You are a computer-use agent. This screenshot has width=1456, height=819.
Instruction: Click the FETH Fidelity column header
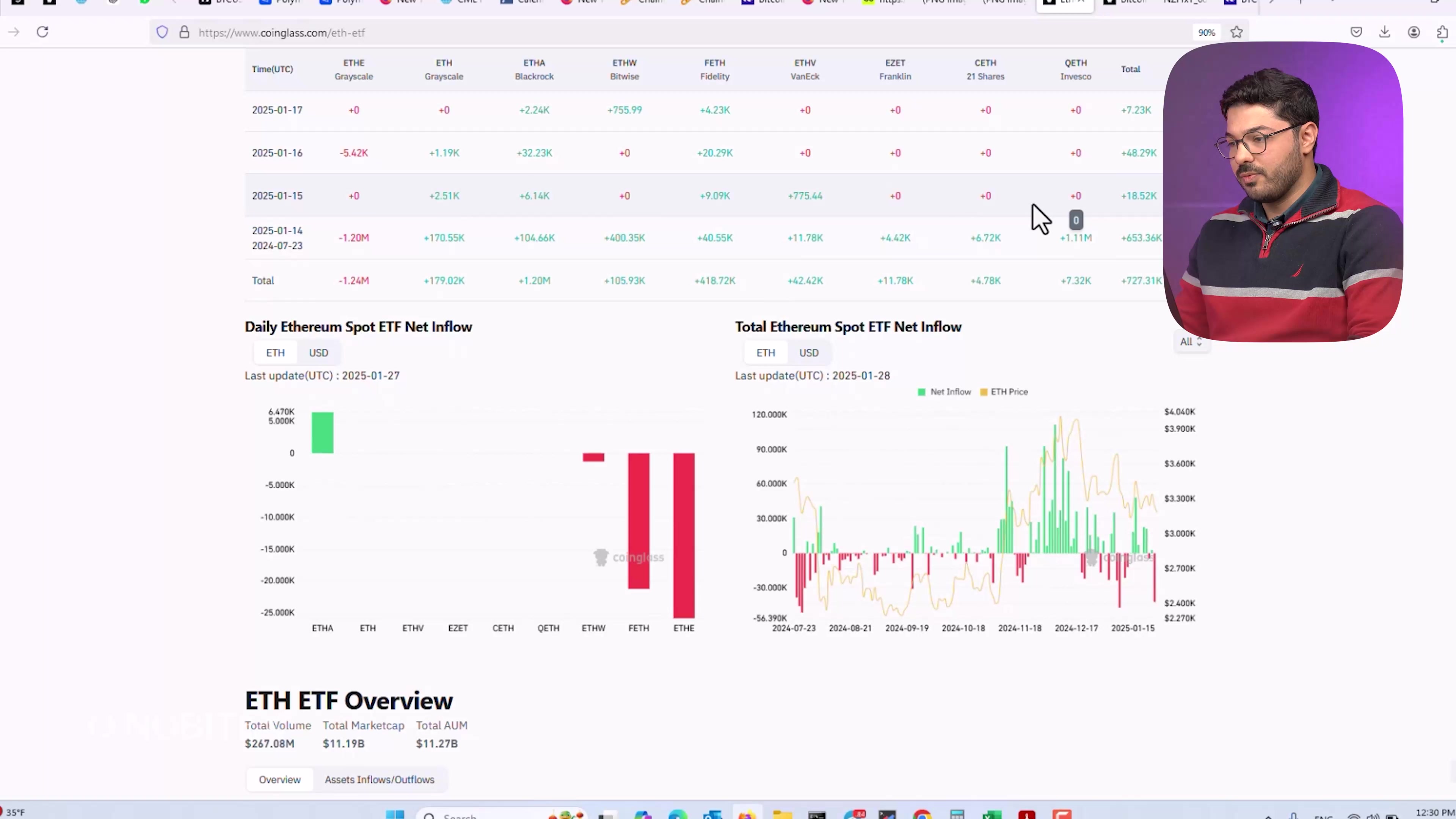click(x=715, y=69)
